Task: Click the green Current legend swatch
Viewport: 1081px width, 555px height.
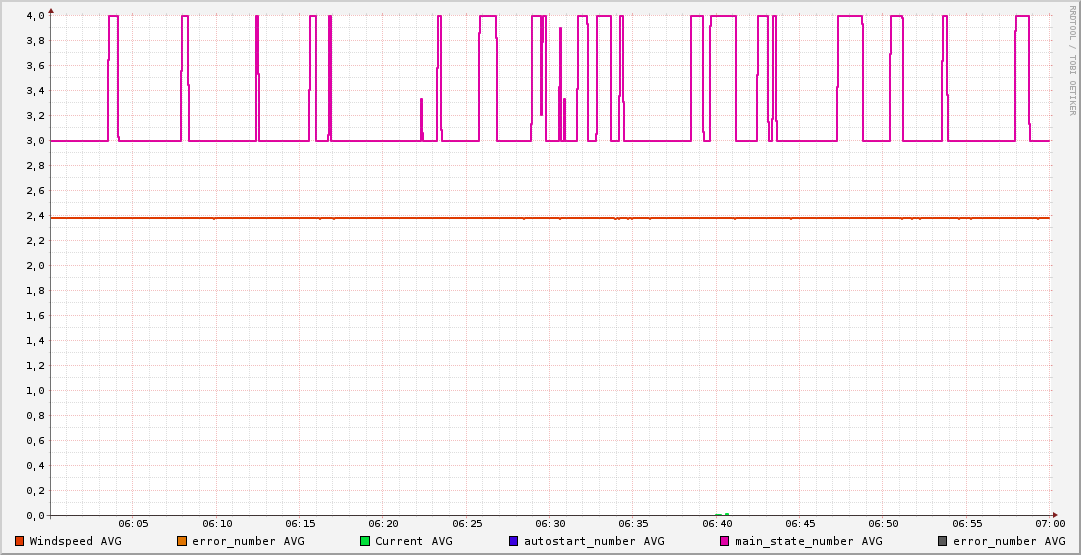Action: (x=365, y=541)
